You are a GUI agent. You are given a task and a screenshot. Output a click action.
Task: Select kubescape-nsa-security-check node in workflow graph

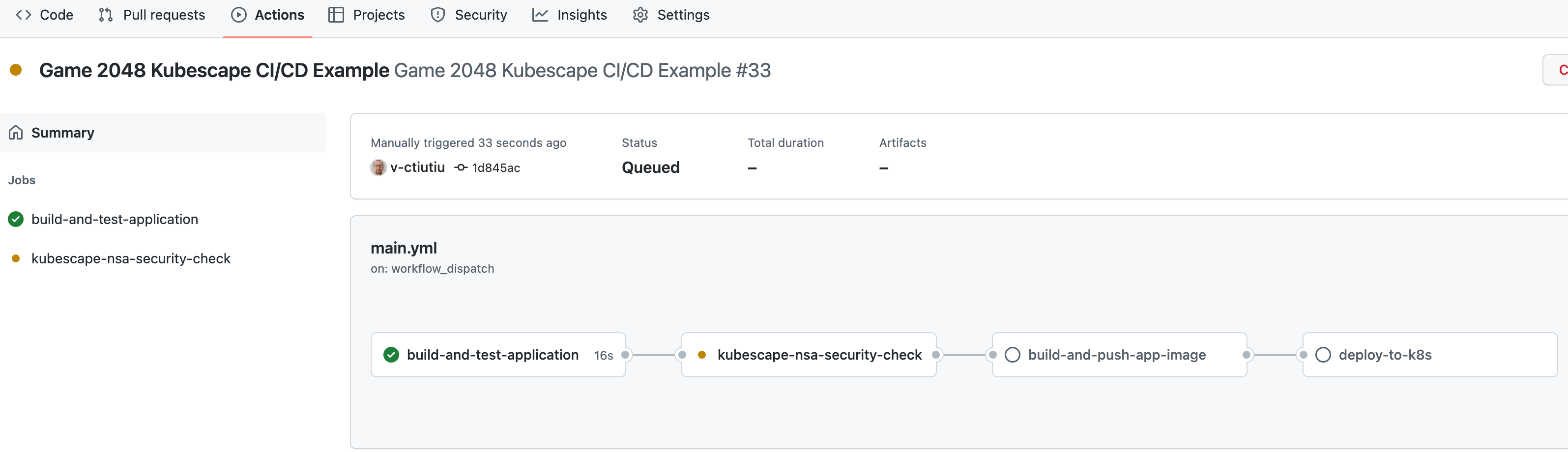pyautogui.click(x=809, y=355)
